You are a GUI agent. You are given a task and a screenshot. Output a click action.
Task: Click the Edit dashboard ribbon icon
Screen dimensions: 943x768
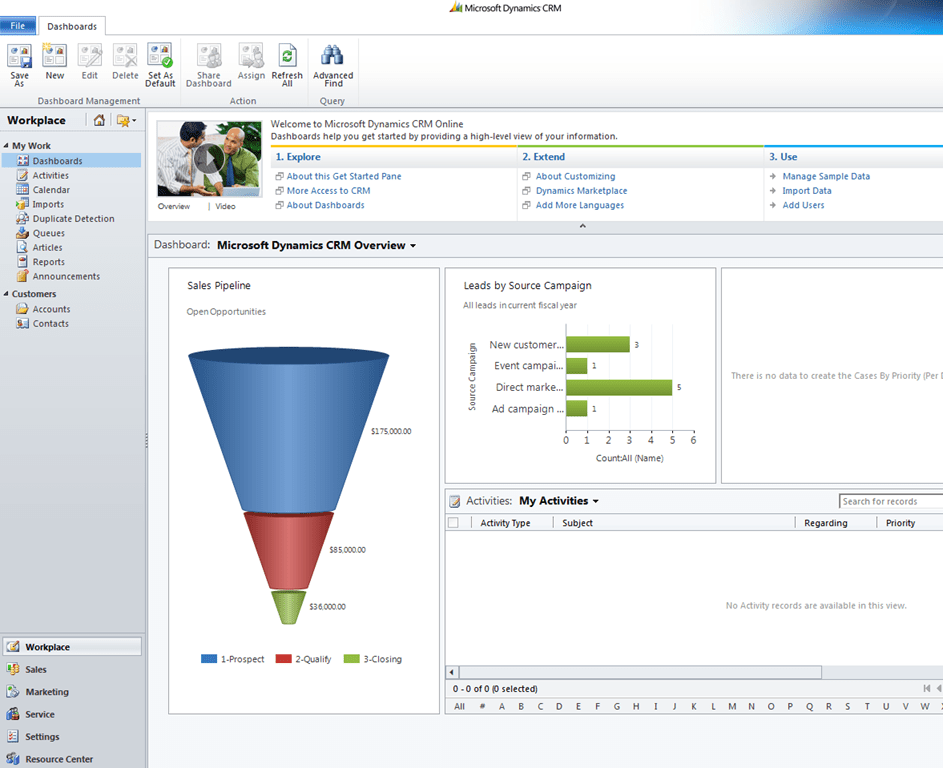(x=90, y=61)
